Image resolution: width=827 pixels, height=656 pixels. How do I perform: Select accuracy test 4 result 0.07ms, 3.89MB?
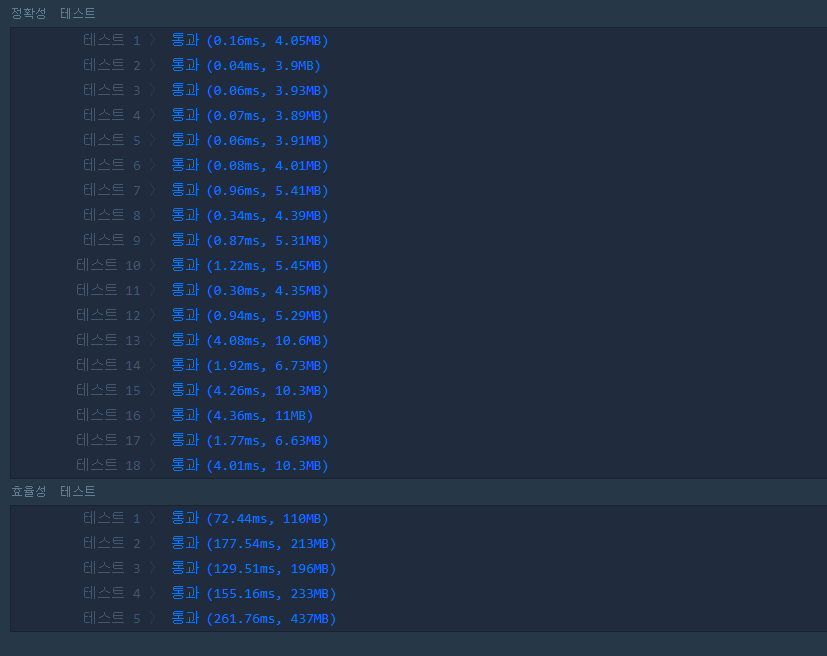pyautogui.click(x=250, y=115)
